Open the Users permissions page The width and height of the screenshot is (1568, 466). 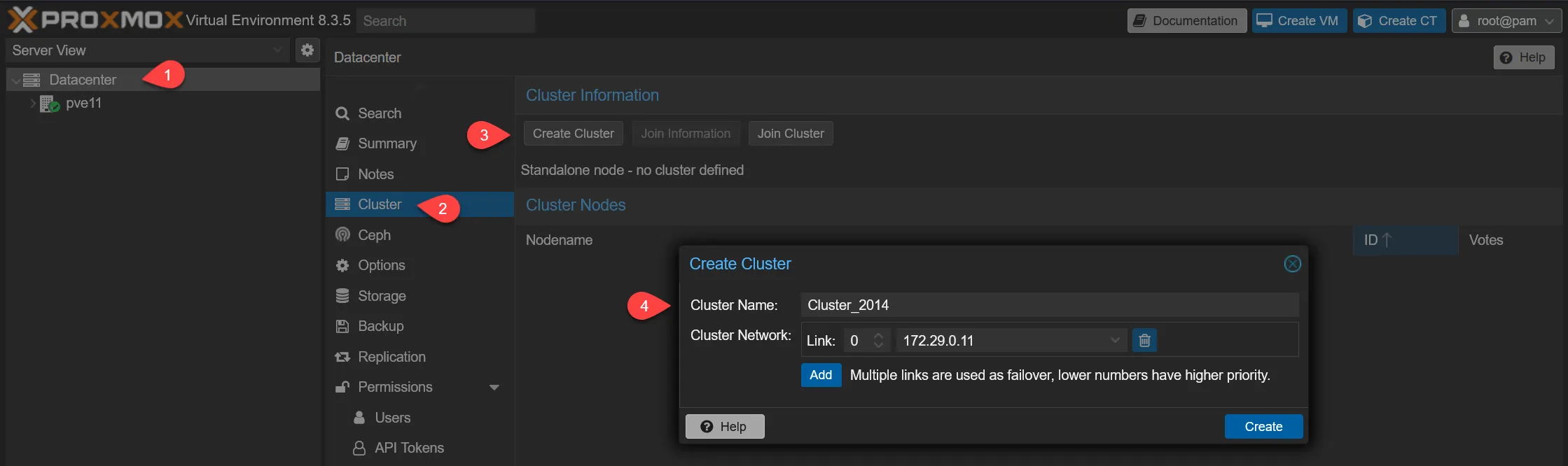pos(392,418)
